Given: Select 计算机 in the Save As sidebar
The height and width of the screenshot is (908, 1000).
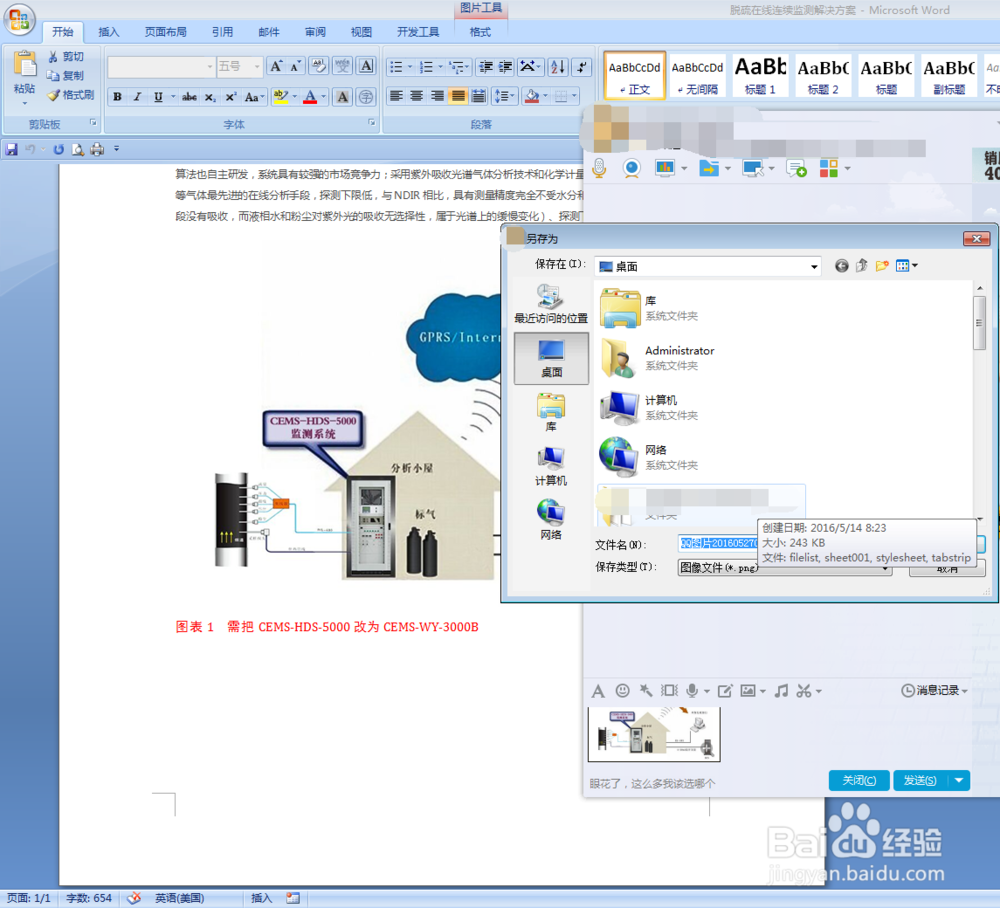Looking at the screenshot, I should (551, 467).
